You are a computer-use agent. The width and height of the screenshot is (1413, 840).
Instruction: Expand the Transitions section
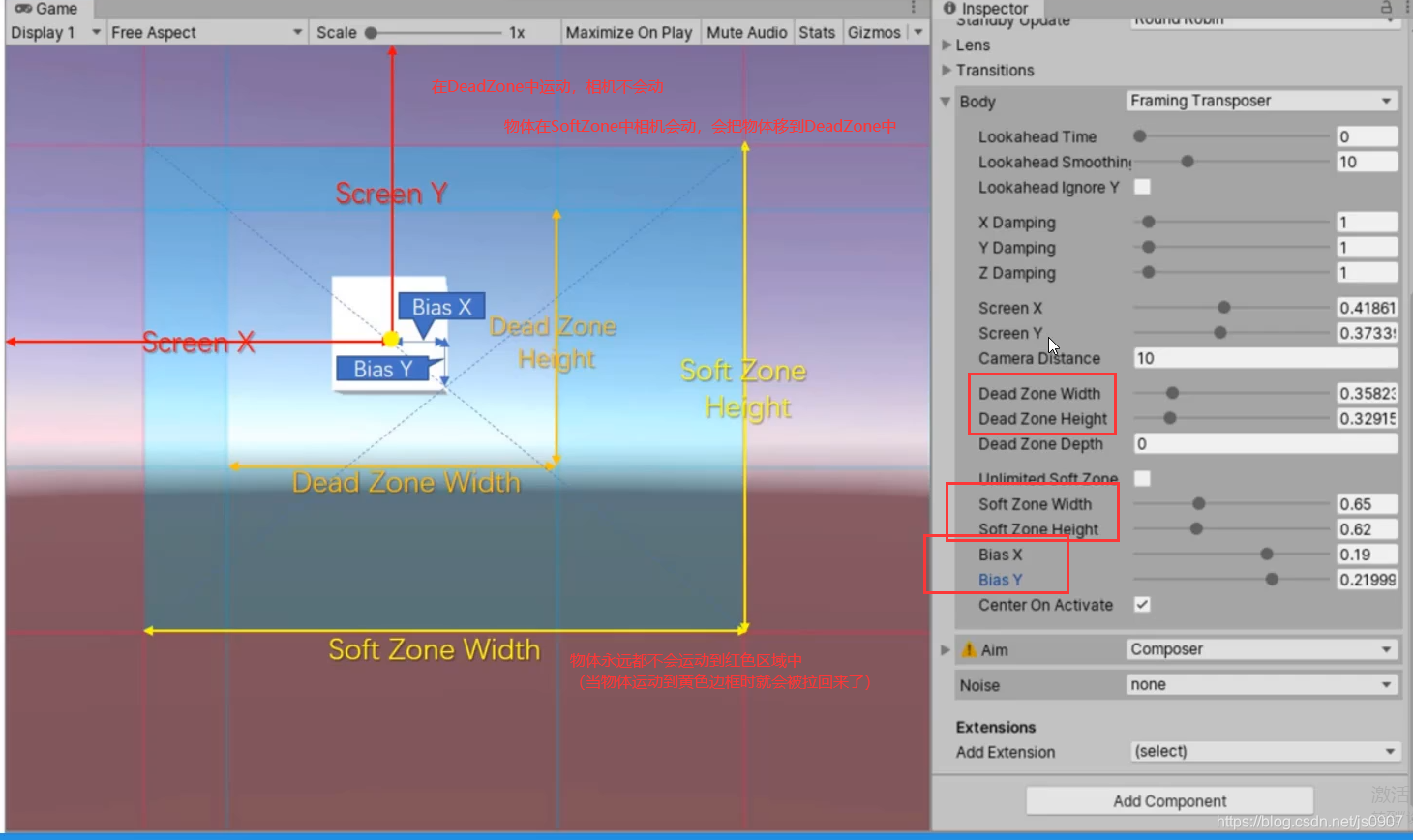[x=947, y=70]
